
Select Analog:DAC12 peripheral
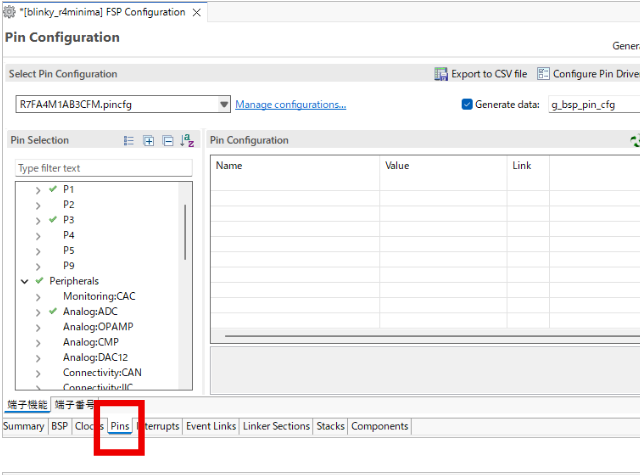(95, 357)
